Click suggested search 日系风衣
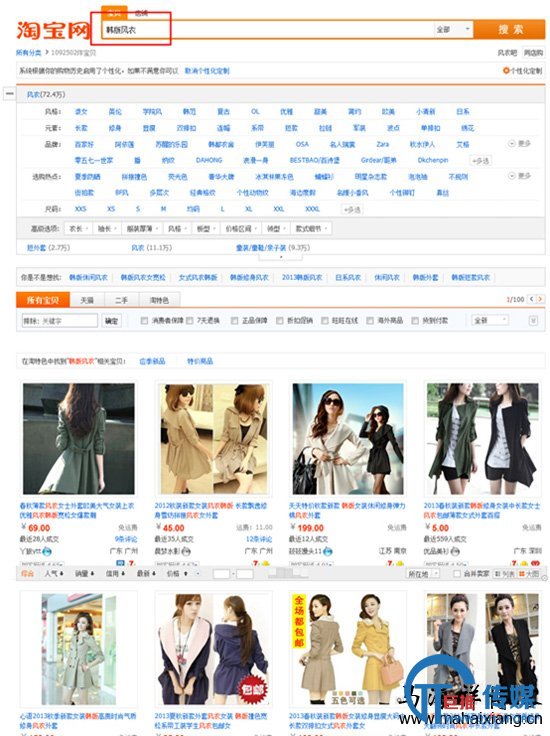550x736 pixels. click(x=348, y=277)
